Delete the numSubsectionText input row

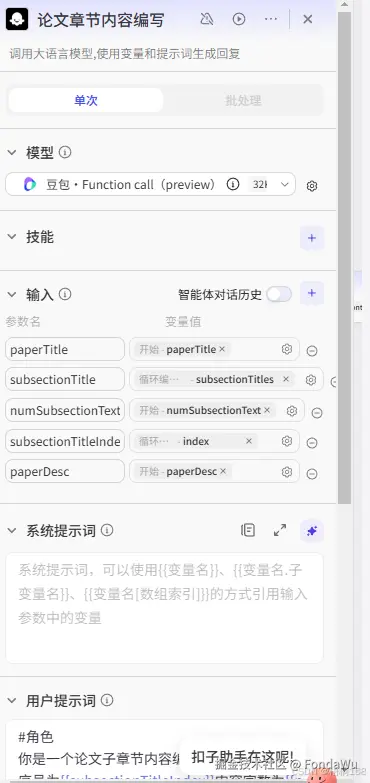tap(317, 413)
